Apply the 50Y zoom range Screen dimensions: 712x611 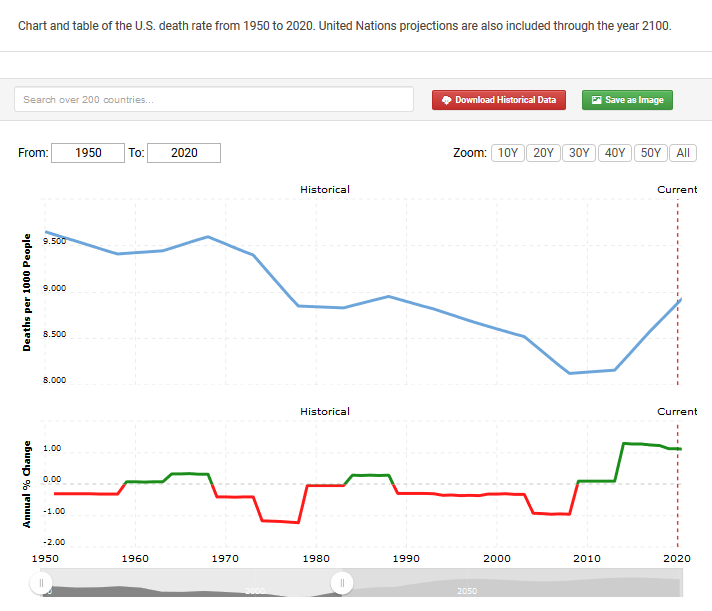tap(650, 153)
